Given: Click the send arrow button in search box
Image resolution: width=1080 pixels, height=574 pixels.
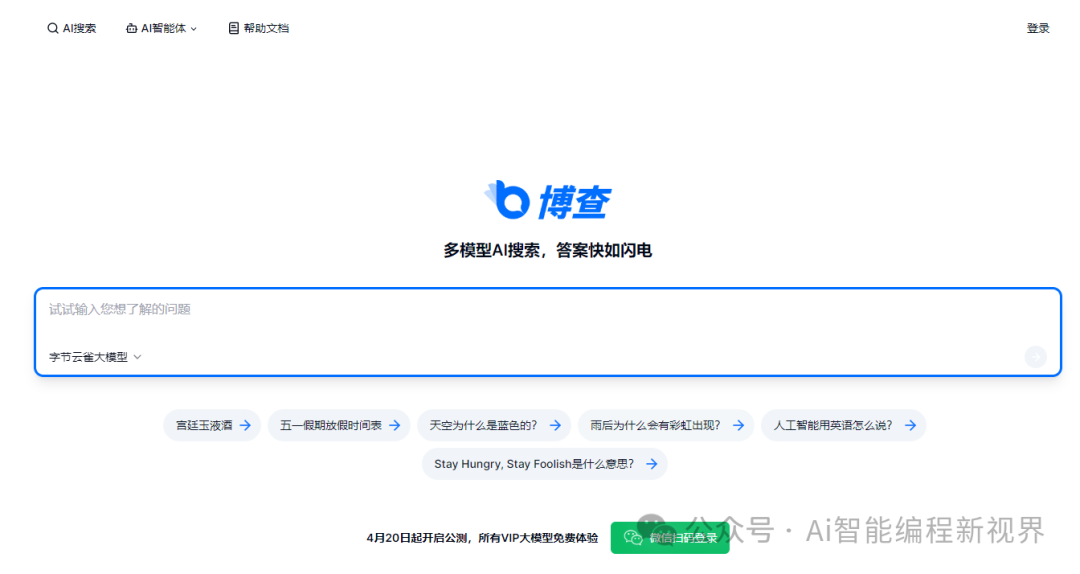Looking at the screenshot, I should (x=1035, y=357).
